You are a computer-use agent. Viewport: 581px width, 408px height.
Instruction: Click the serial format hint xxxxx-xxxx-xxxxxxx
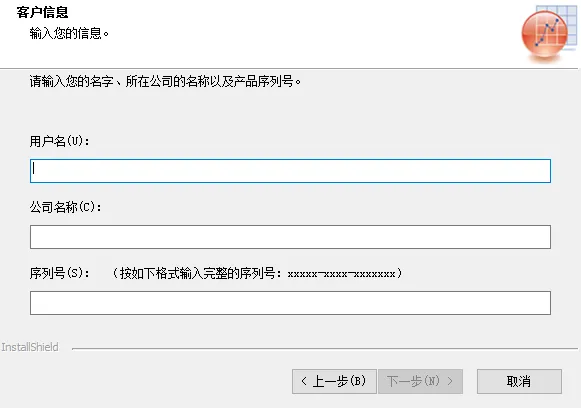click(342, 274)
